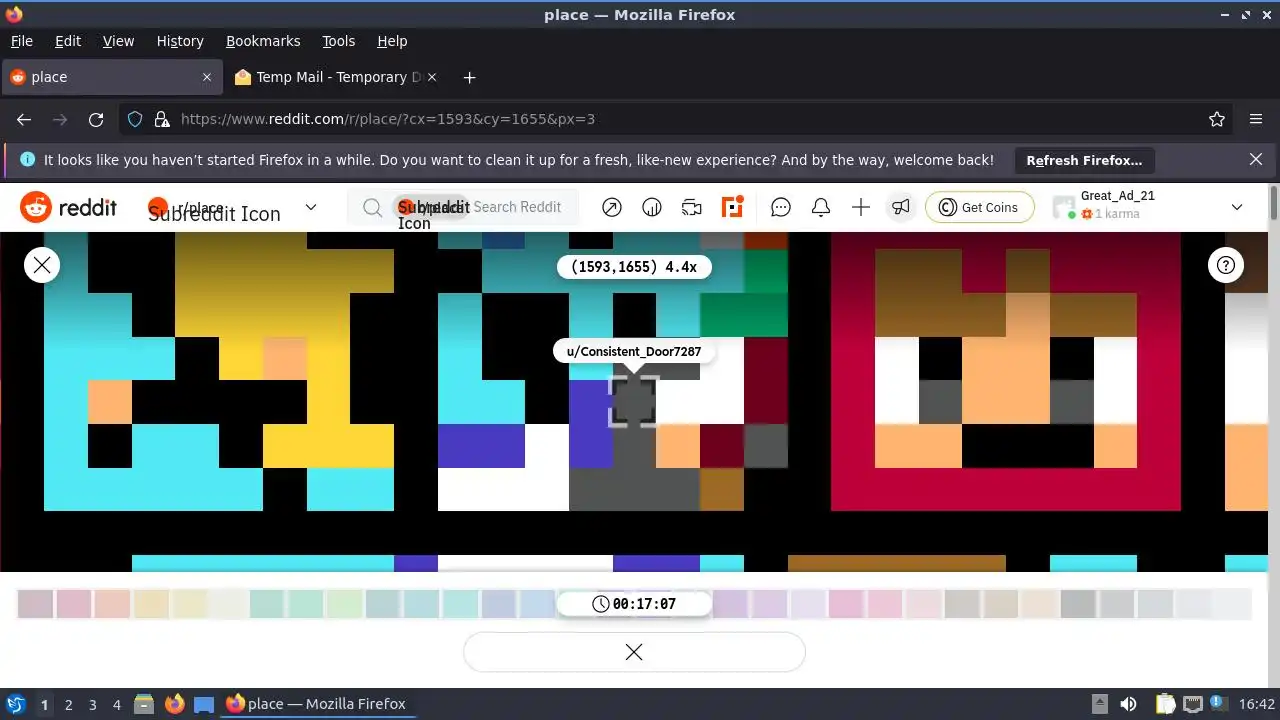Open the Firefox hamburger application menu
Screen dimensions: 1280x720
point(1256,119)
